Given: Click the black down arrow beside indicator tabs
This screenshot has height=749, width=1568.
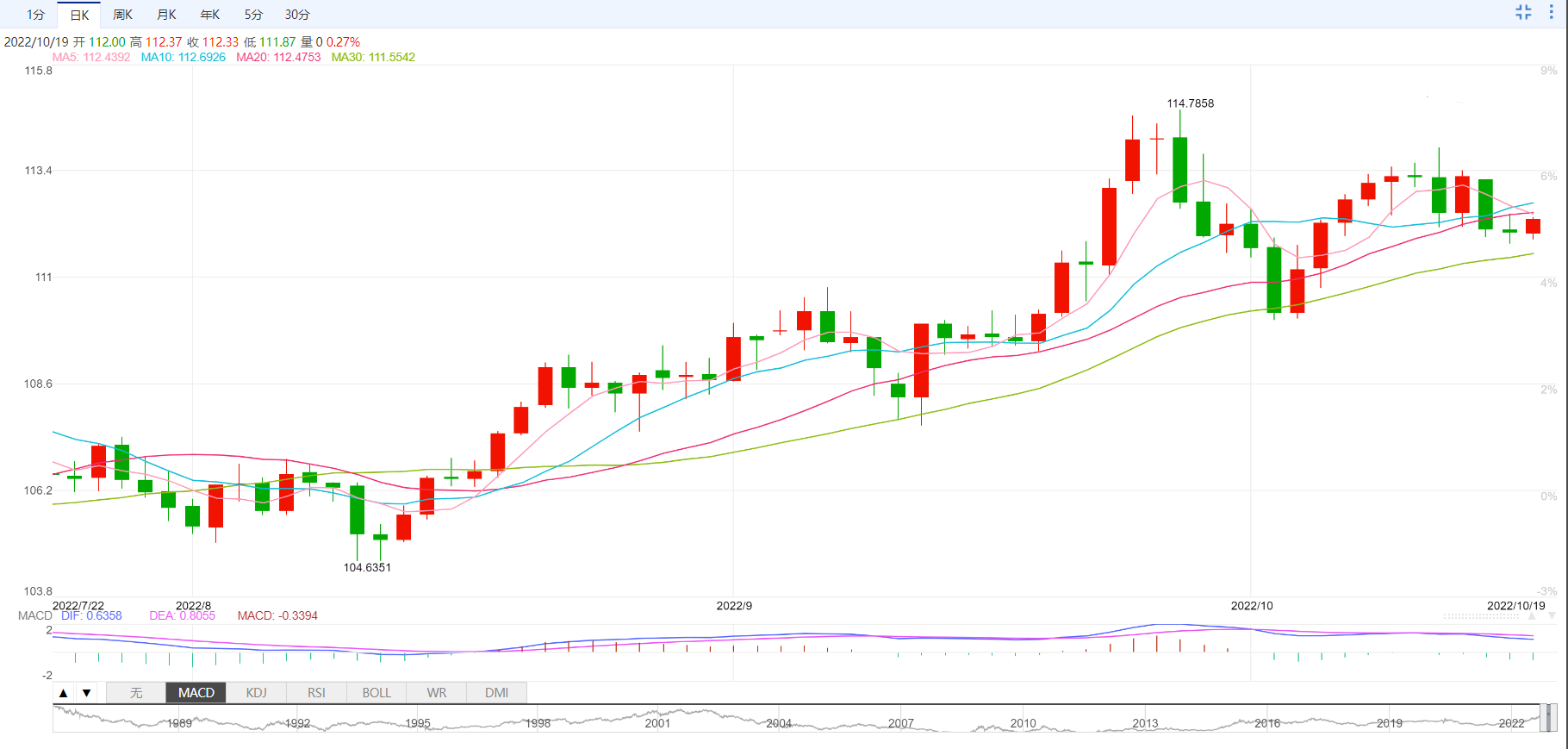Looking at the screenshot, I should tap(86, 693).
